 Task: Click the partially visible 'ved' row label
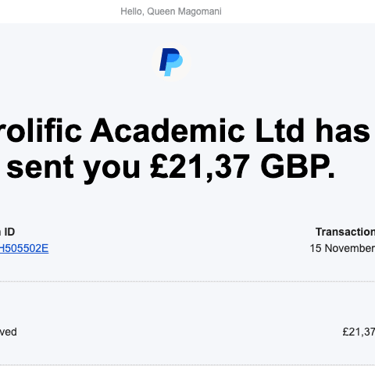coord(8,332)
